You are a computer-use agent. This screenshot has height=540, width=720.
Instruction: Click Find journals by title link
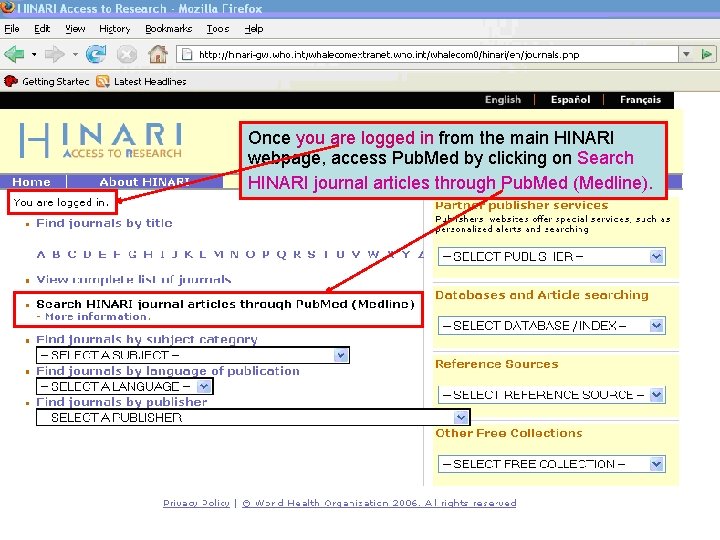[x=104, y=223]
